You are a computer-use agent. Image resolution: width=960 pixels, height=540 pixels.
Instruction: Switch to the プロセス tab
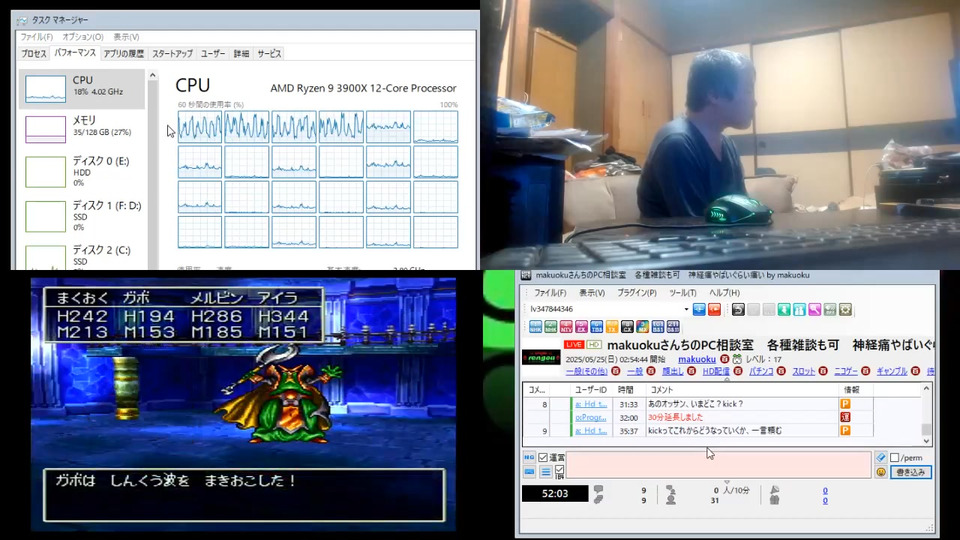tap(34, 54)
